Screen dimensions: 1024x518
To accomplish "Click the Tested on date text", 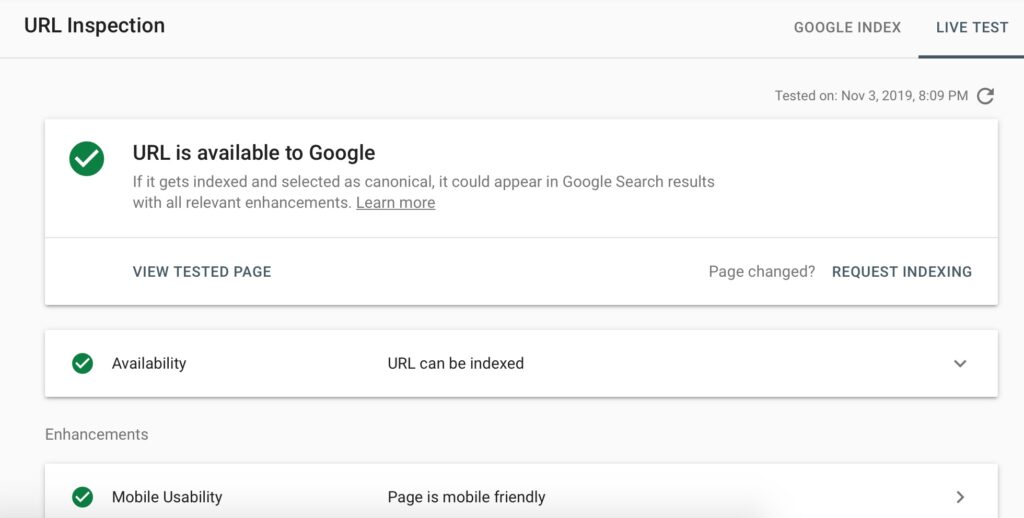I will click(x=871, y=96).
